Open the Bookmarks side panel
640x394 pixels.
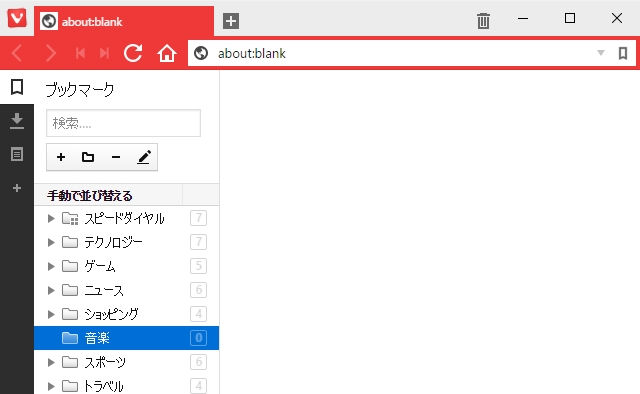point(17,87)
